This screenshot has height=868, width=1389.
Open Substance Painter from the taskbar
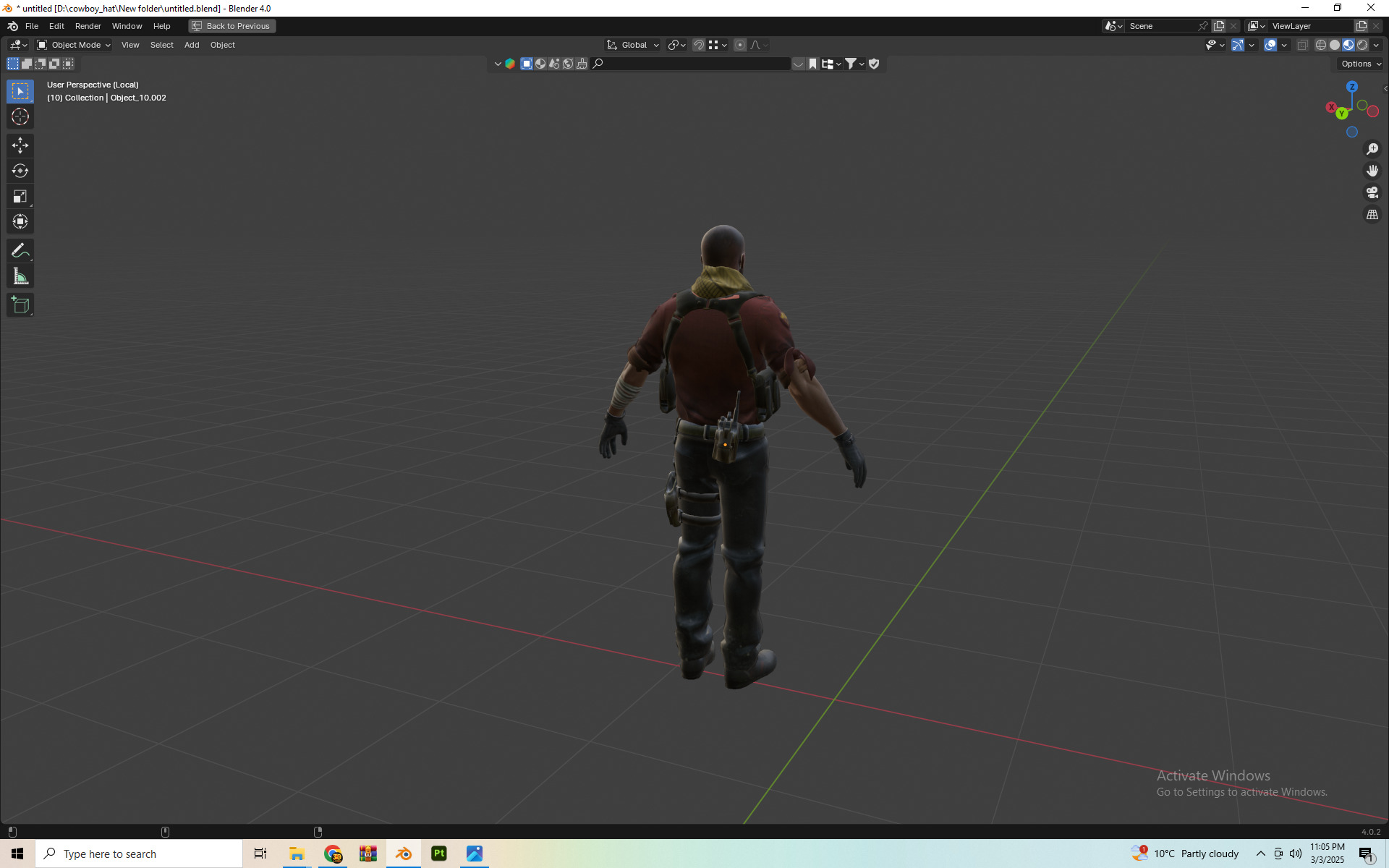[439, 854]
